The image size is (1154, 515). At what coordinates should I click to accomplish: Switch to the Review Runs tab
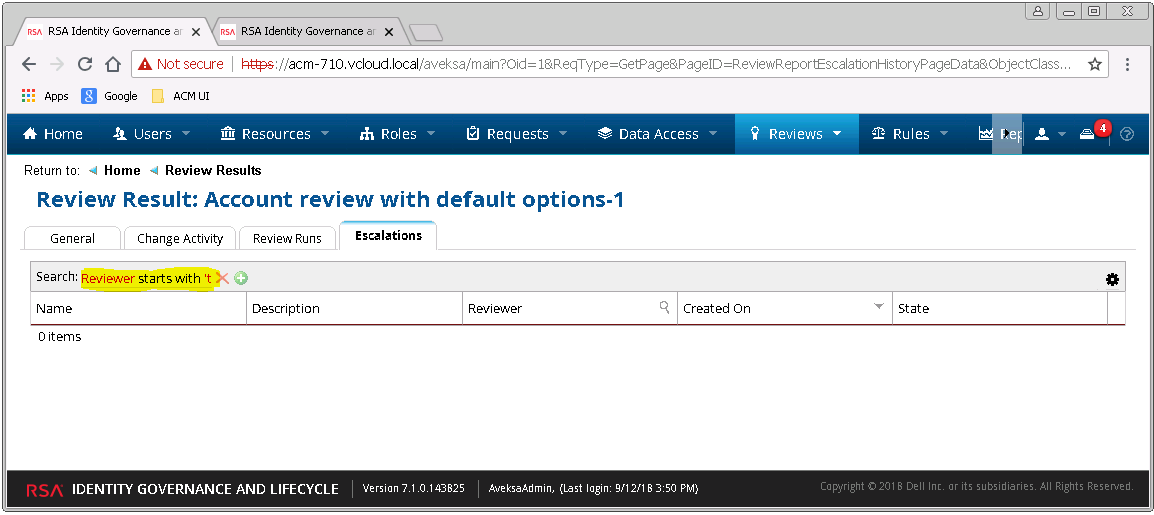[287, 238]
